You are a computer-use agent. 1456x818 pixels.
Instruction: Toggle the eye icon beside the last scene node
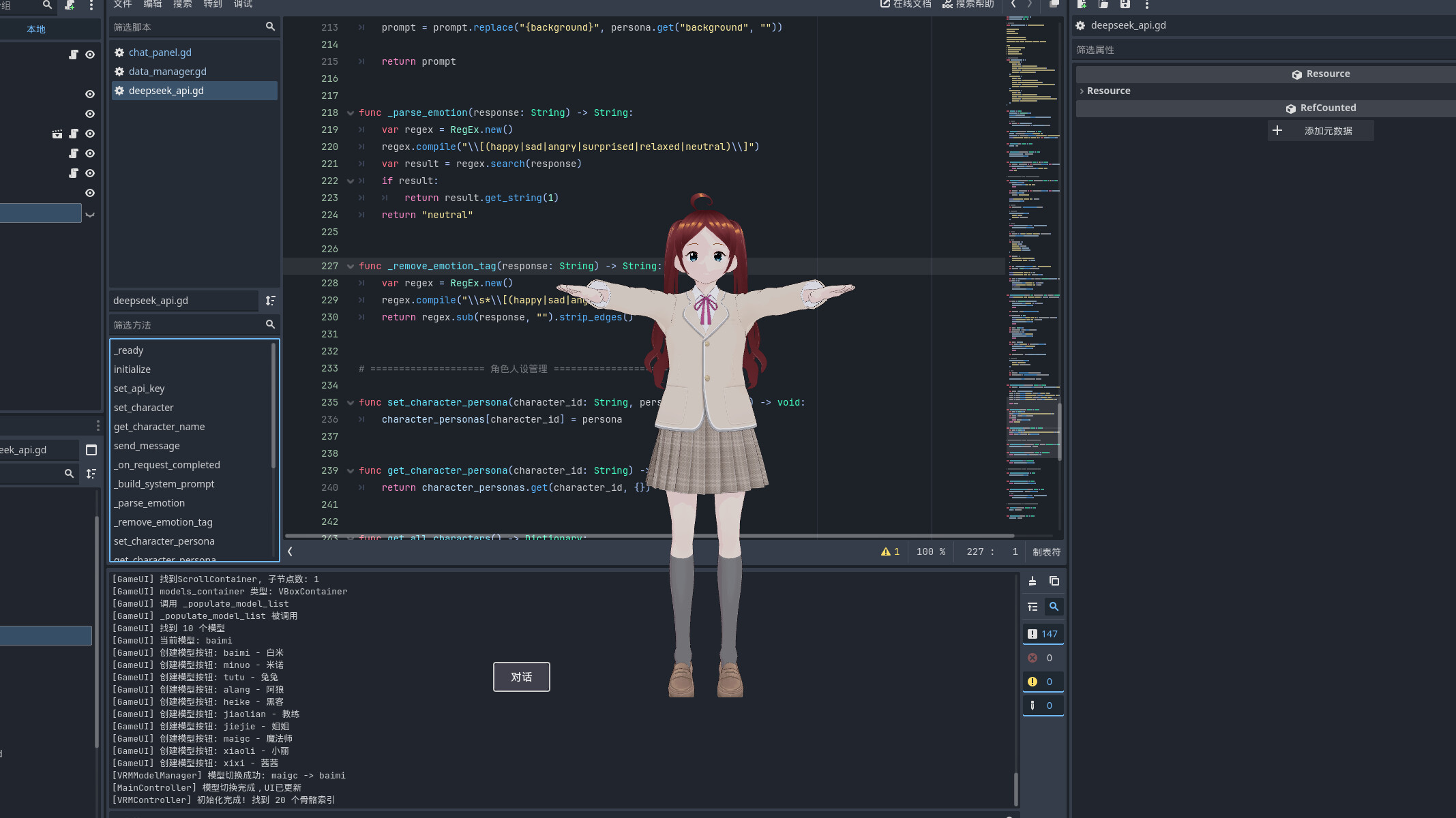(89, 193)
